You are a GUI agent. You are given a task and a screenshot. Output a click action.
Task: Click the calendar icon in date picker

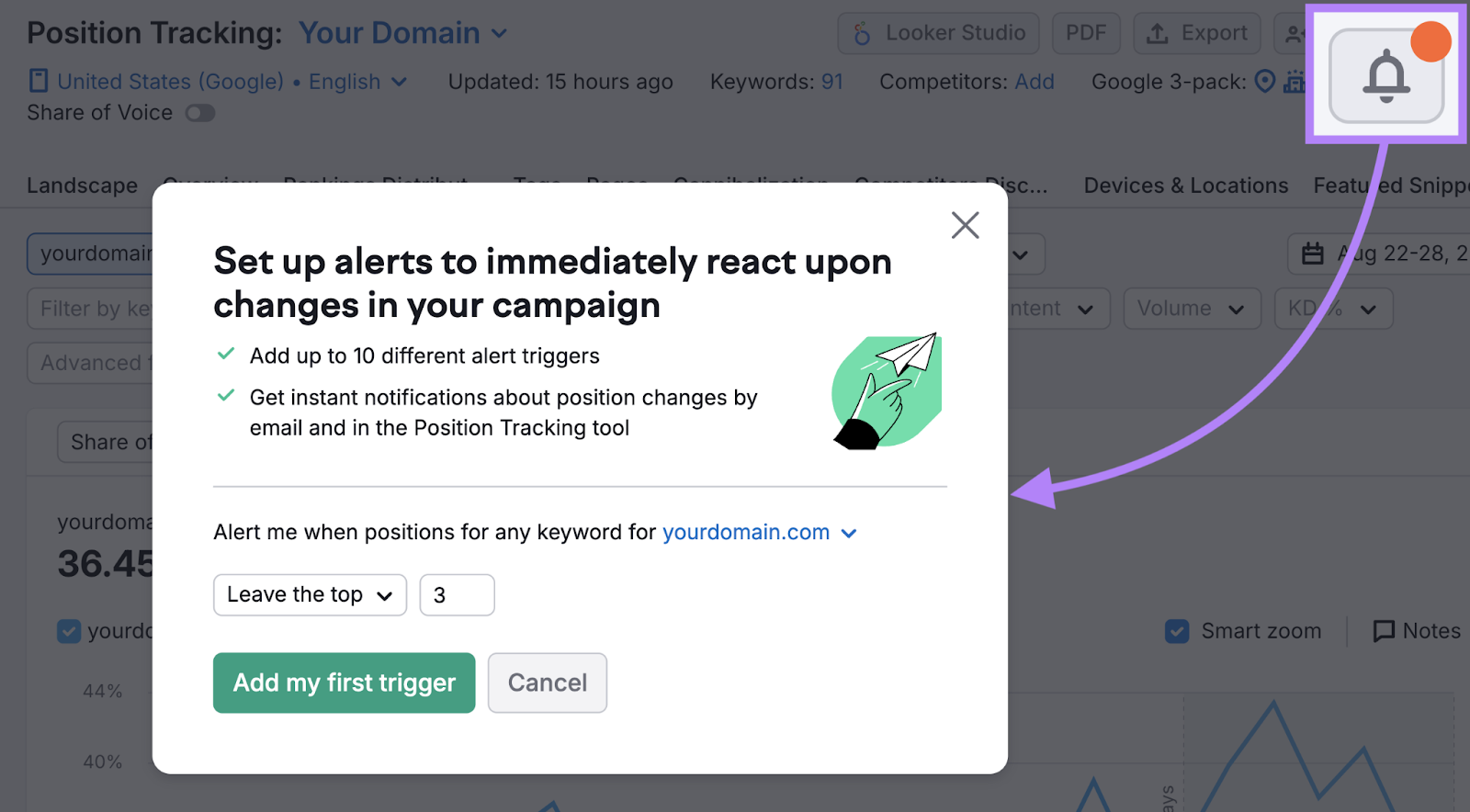[1313, 254]
